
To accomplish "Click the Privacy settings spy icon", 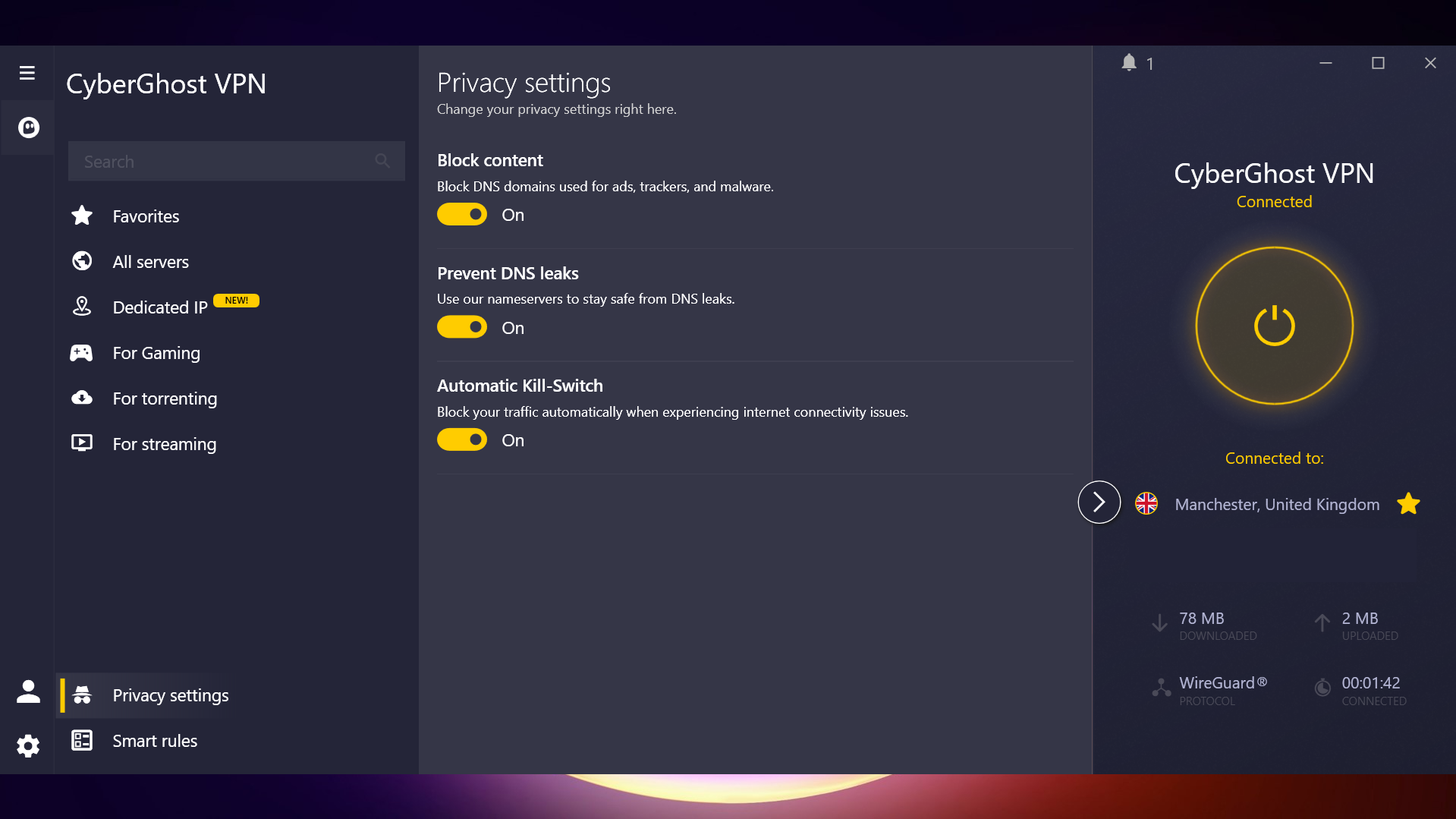I will [x=82, y=695].
